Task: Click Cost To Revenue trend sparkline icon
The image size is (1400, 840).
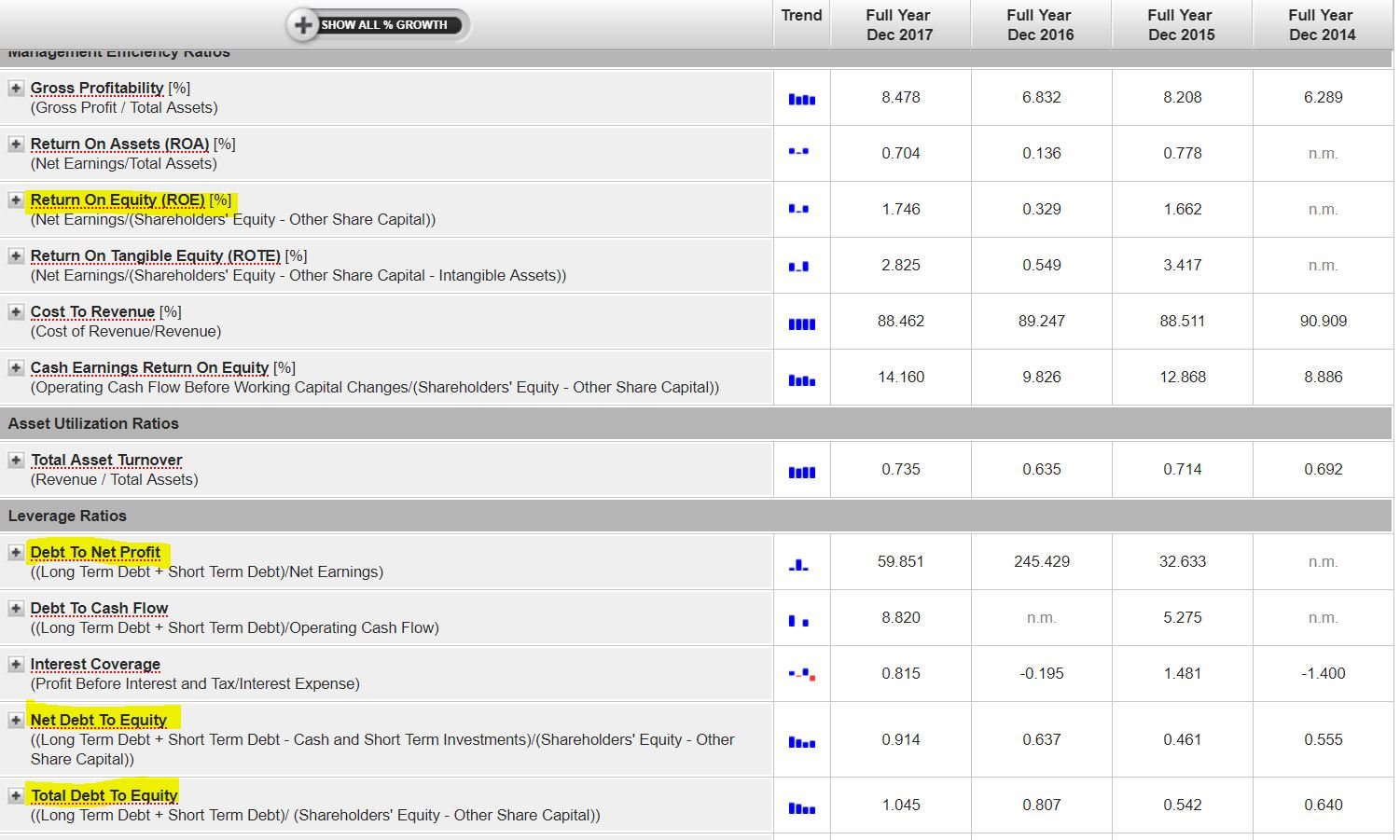Action: point(801,324)
